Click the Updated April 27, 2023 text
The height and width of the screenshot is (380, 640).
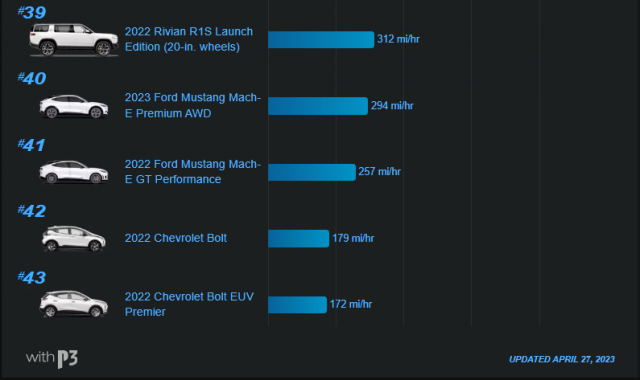[x=562, y=359]
